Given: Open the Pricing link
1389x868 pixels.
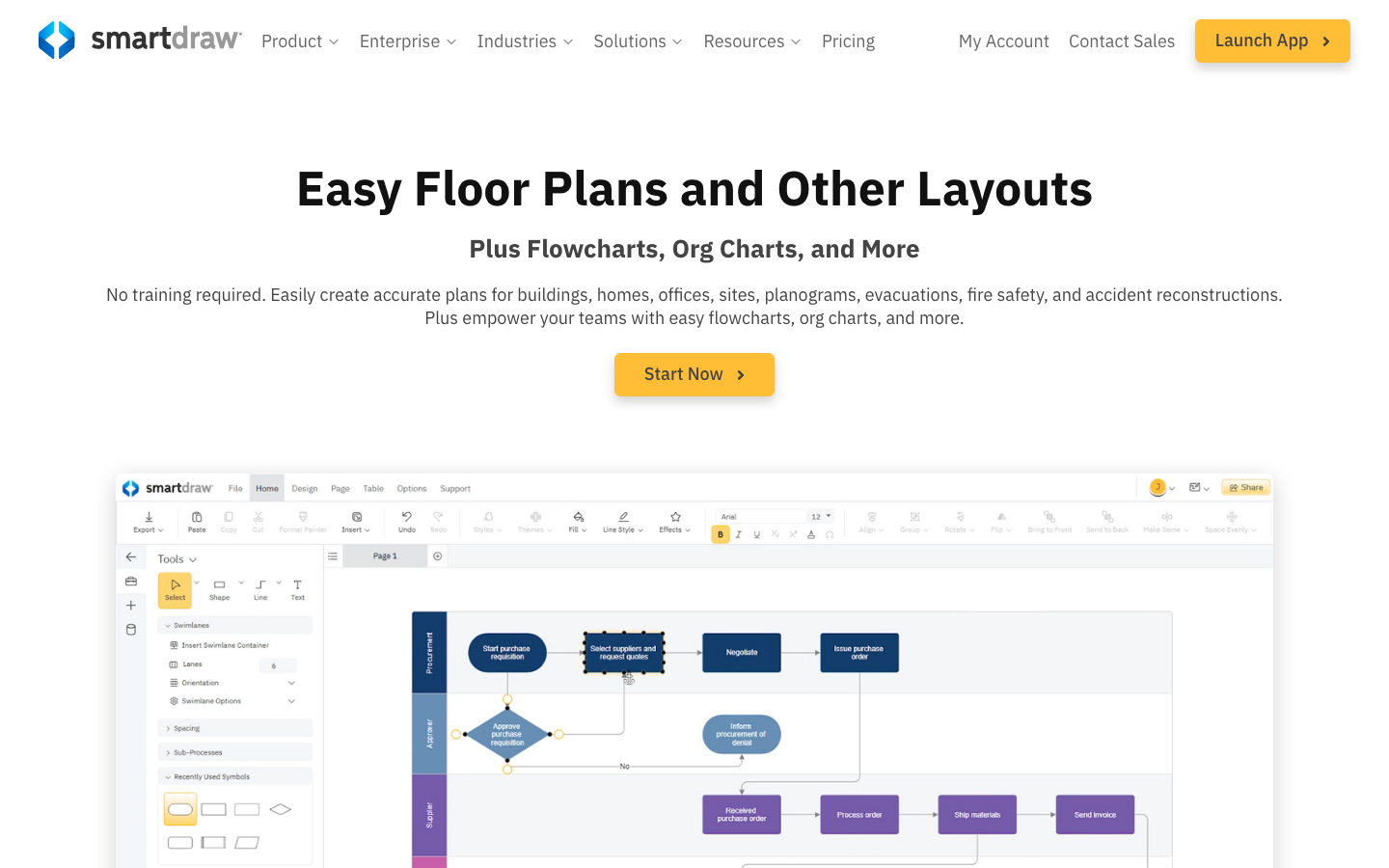Looking at the screenshot, I should click(x=848, y=41).
